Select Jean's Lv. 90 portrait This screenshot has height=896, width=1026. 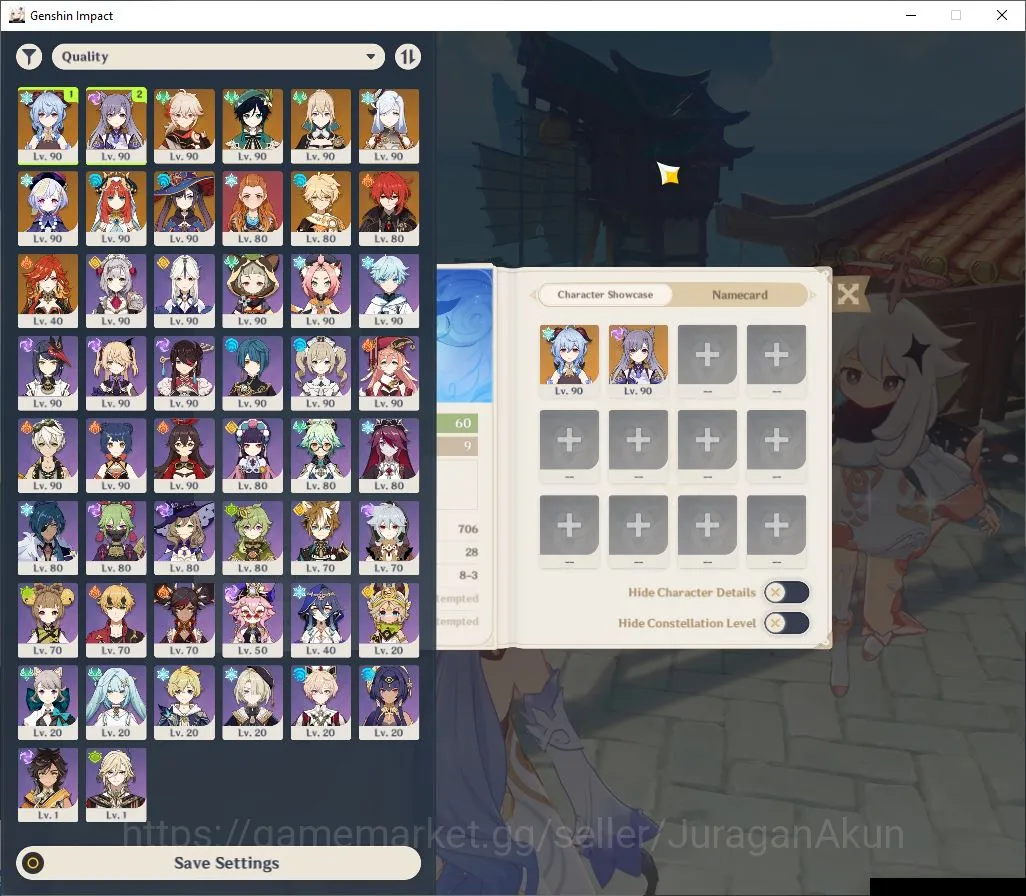321,126
